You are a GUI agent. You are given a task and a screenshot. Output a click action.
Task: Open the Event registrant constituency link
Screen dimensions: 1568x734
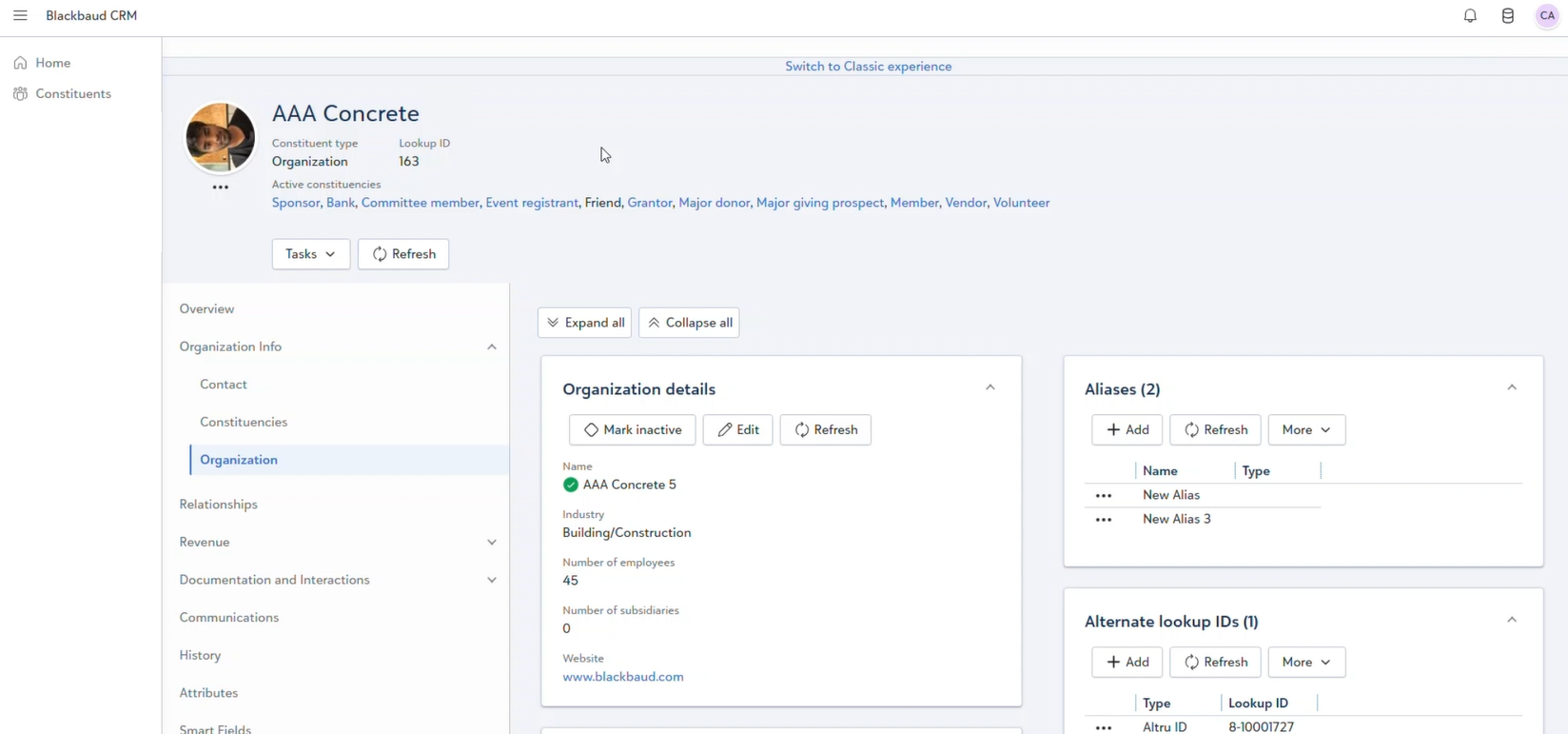point(532,203)
